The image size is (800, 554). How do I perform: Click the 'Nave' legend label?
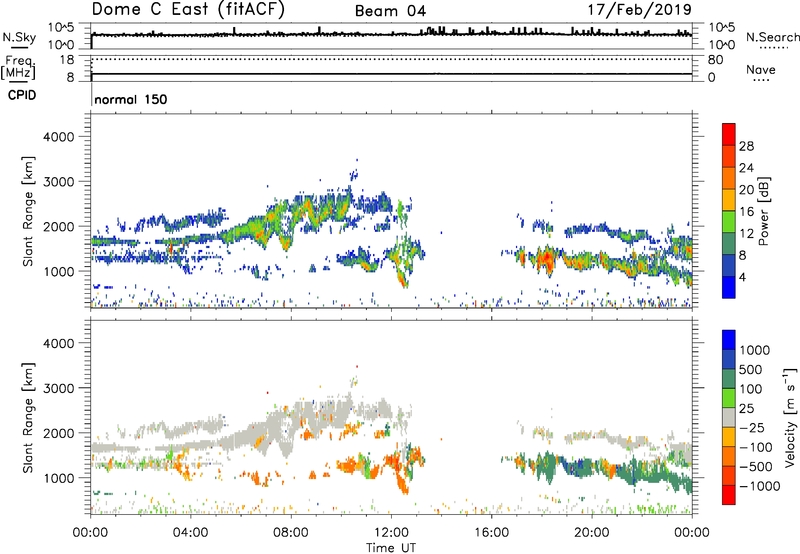tap(761, 70)
